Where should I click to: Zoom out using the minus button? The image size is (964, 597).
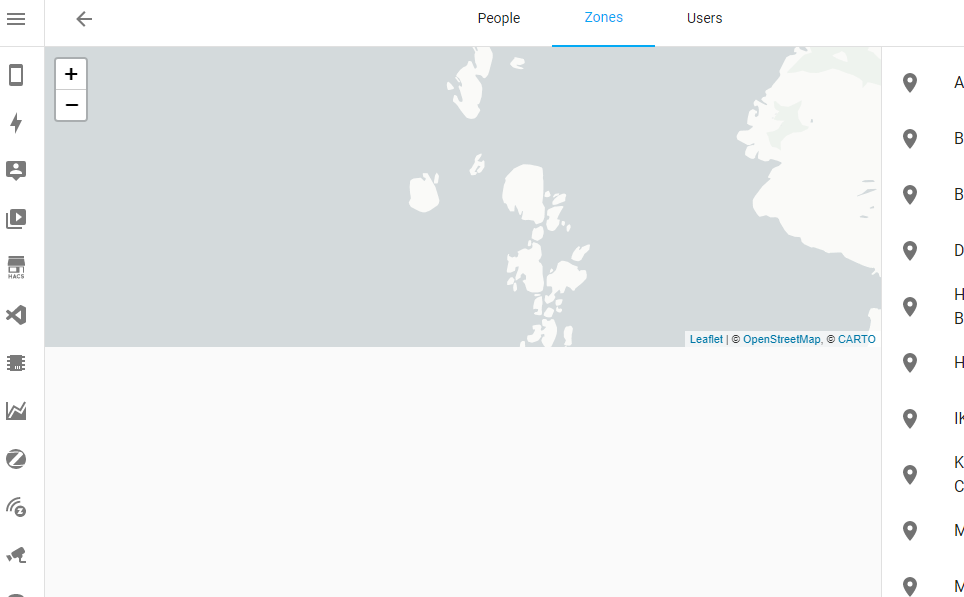70,104
